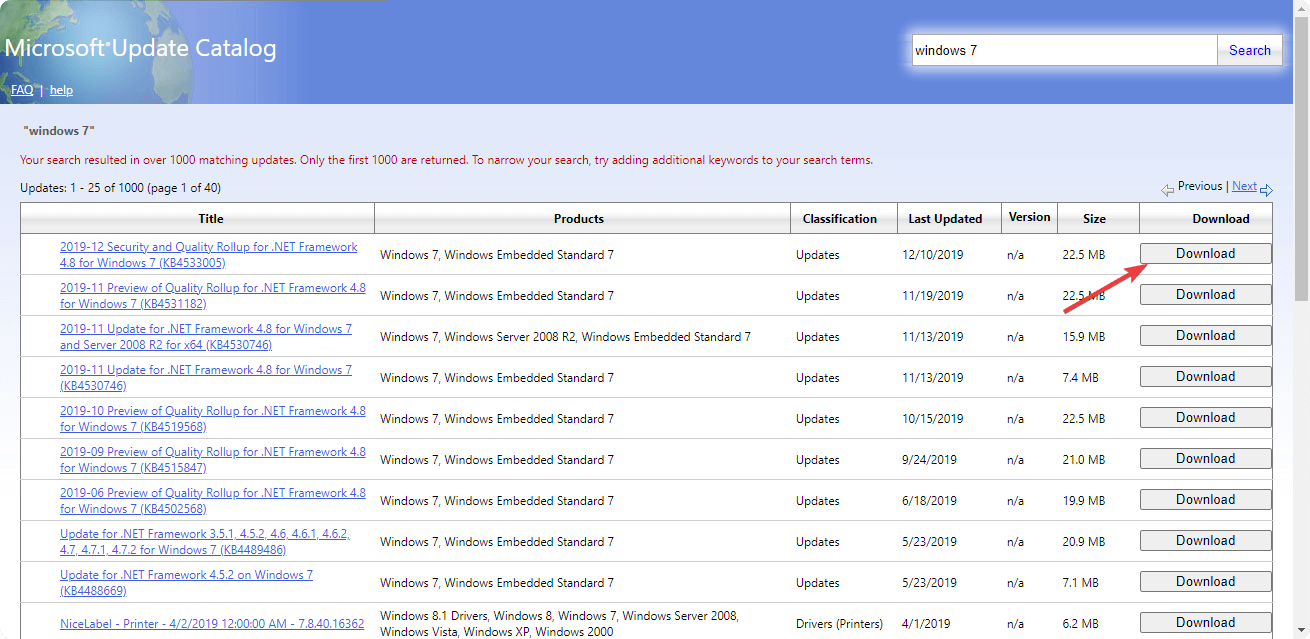
Task: Open the 2019-10 Preview of Quality Rollup KB4519568 link
Action: click(x=213, y=419)
